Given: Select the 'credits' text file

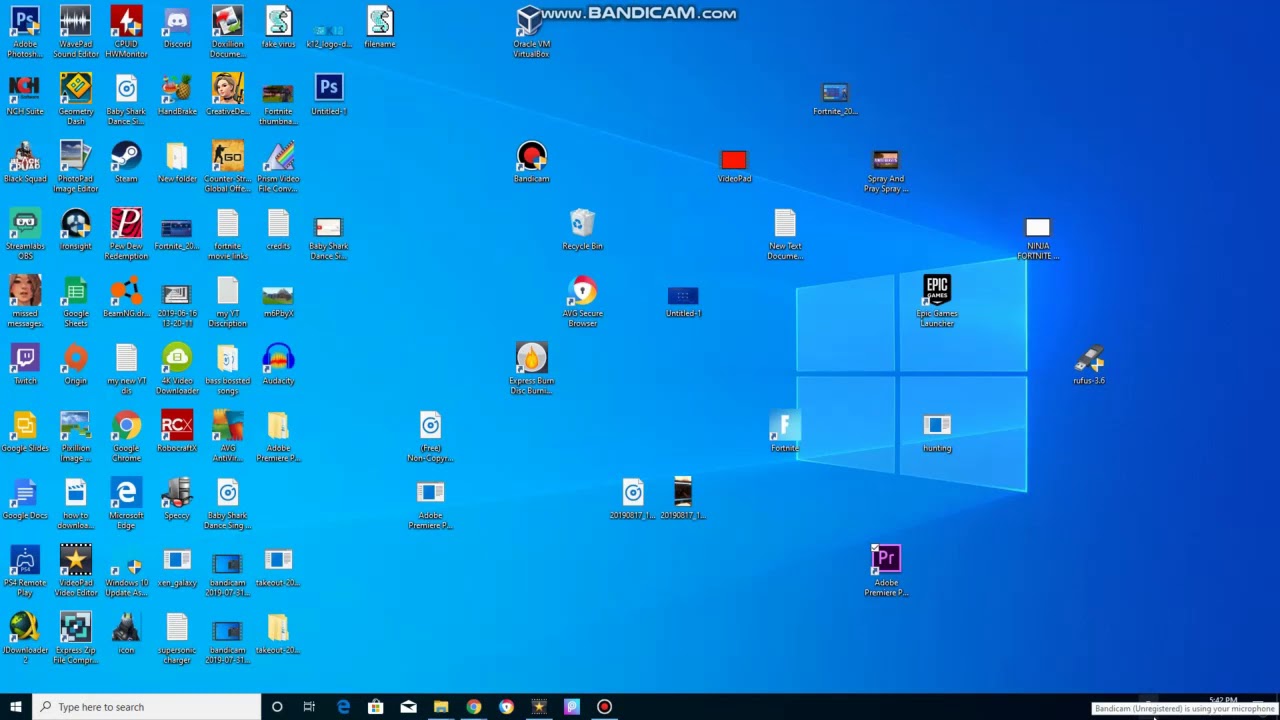Looking at the screenshot, I should point(278,229).
